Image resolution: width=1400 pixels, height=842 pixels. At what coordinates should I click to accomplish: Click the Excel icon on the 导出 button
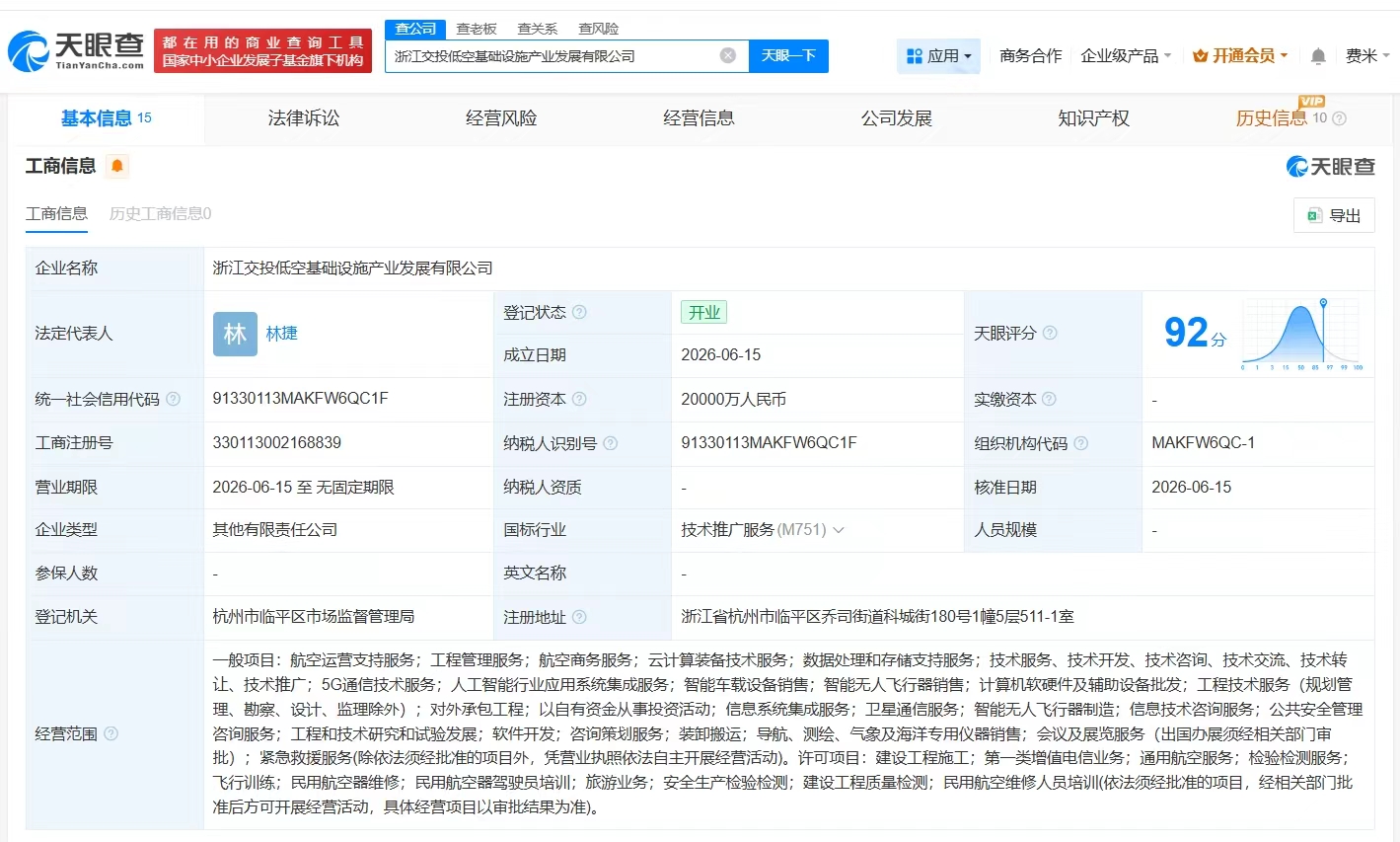1314,215
